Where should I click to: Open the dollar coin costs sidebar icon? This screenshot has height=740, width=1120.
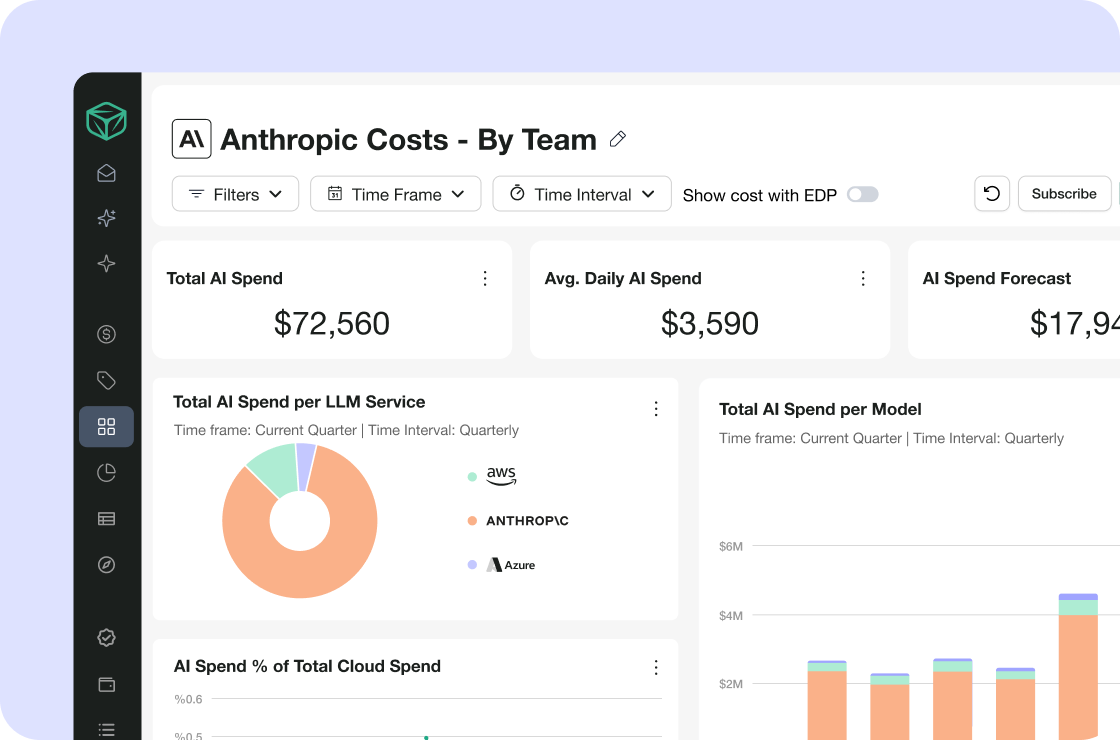106,334
